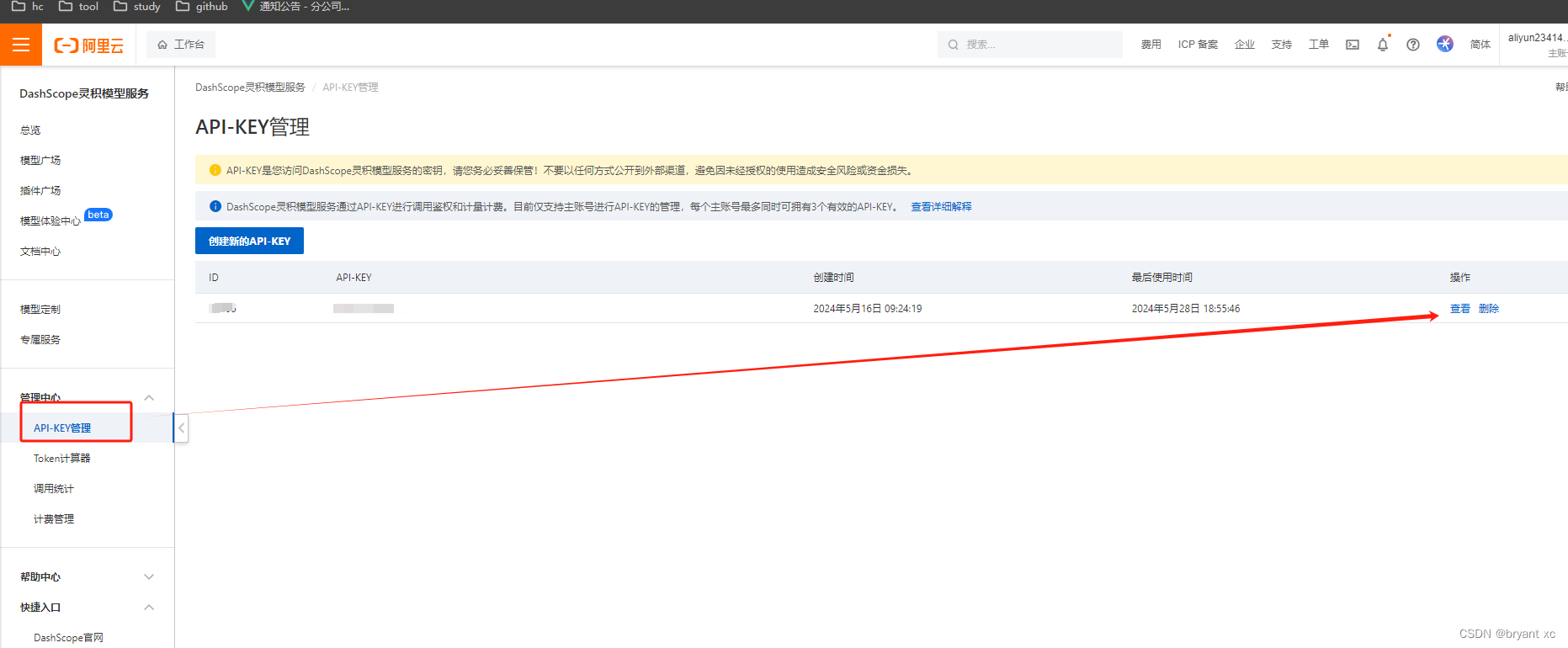The height and width of the screenshot is (648, 1568).
Task: Click 创建新的API-KEY button
Action: click(249, 241)
